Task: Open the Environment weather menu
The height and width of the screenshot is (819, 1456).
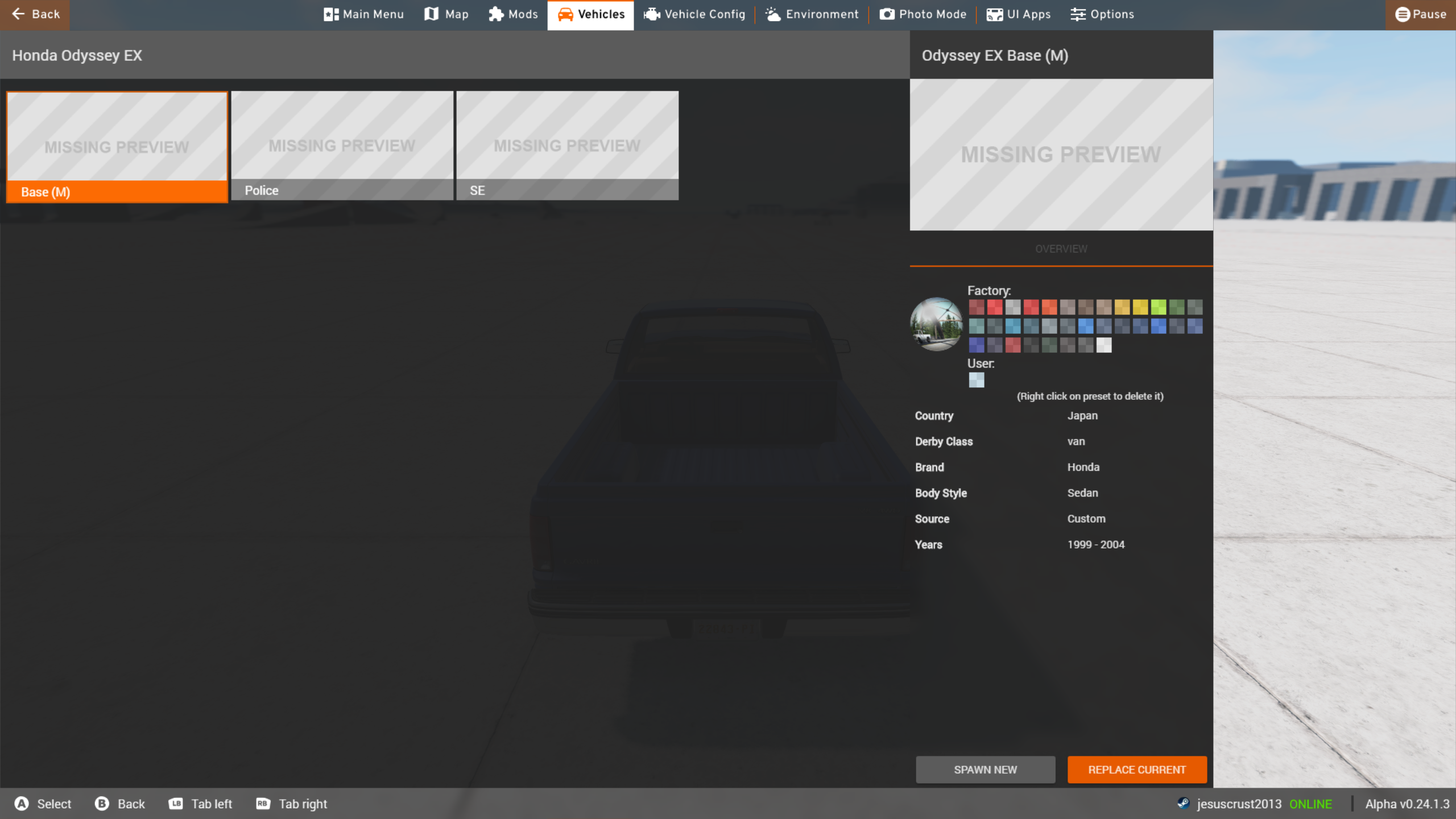Action: coord(812,14)
